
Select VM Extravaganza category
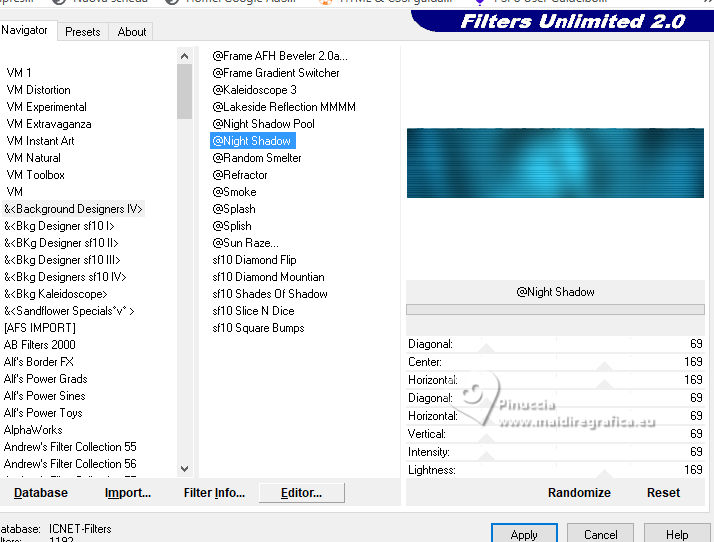click(x=49, y=124)
